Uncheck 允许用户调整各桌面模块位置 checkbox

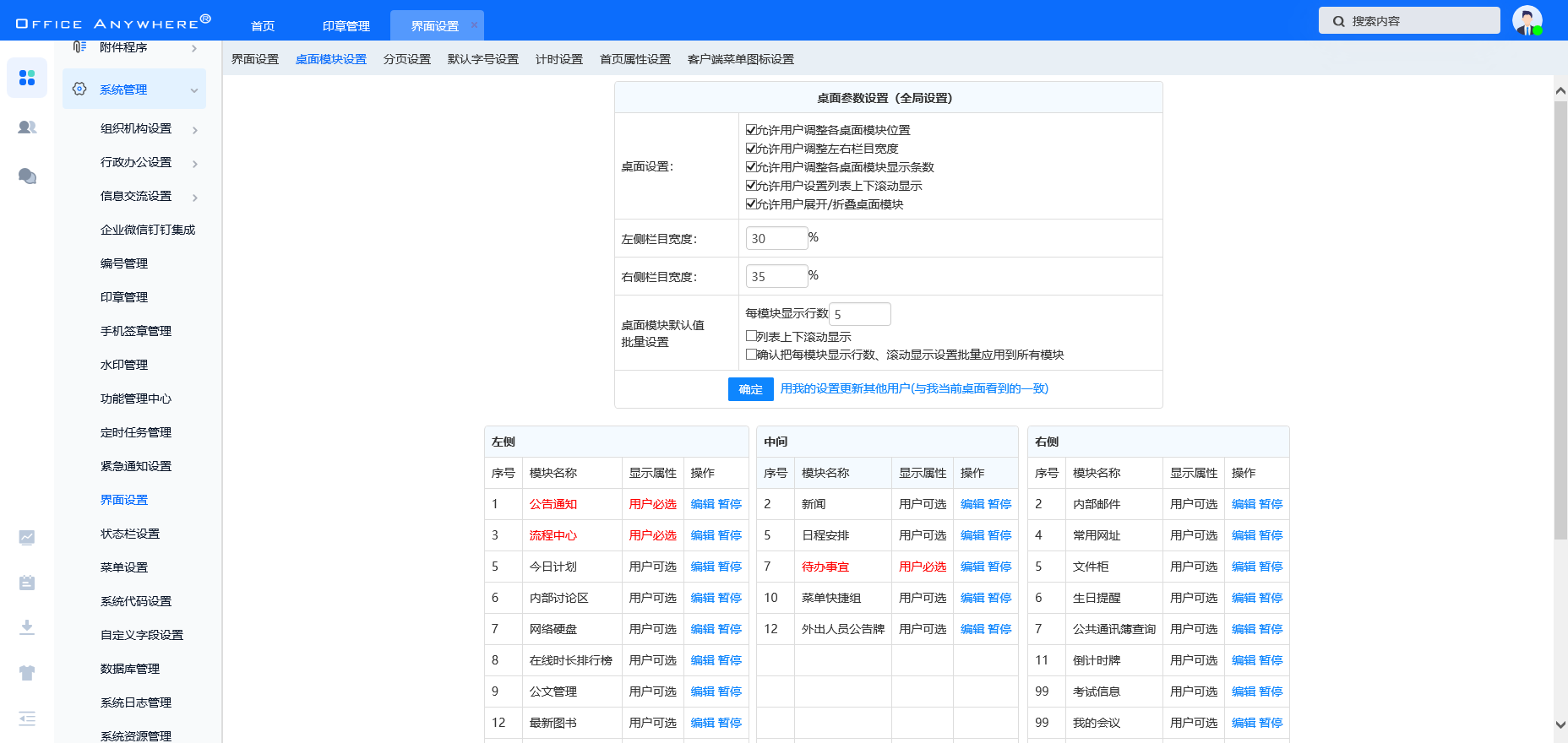click(x=751, y=130)
